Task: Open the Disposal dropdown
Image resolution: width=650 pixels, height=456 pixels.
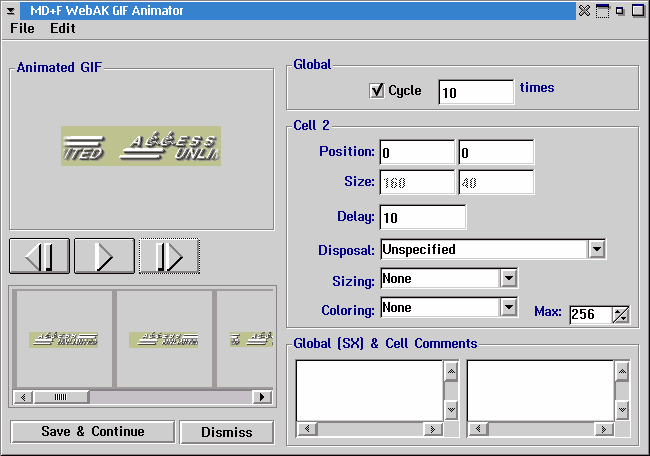Action: click(597, 249)
